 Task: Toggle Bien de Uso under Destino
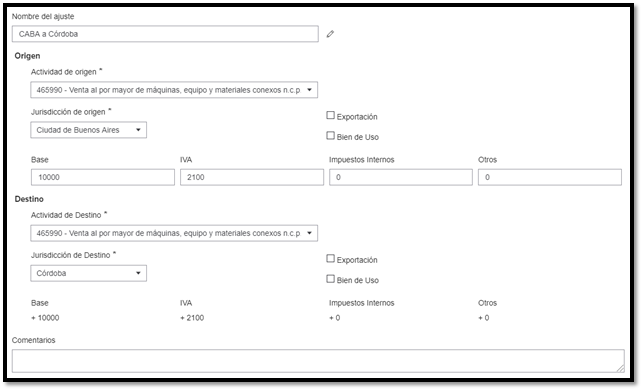331,279
